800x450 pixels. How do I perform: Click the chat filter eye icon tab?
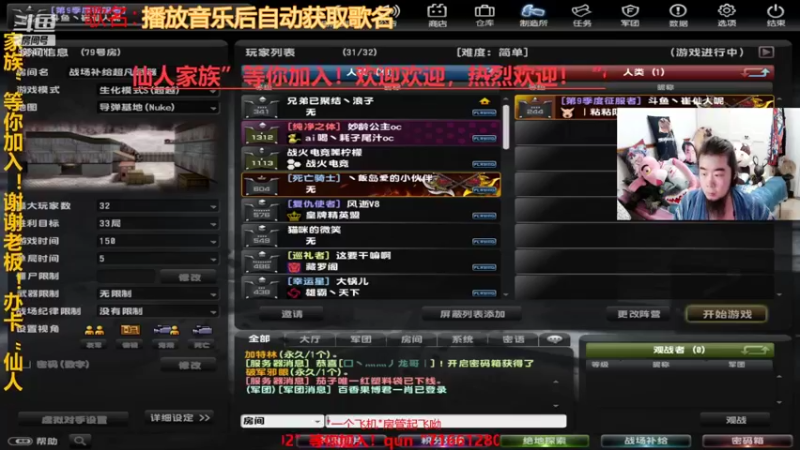click(x=555, y=339)
